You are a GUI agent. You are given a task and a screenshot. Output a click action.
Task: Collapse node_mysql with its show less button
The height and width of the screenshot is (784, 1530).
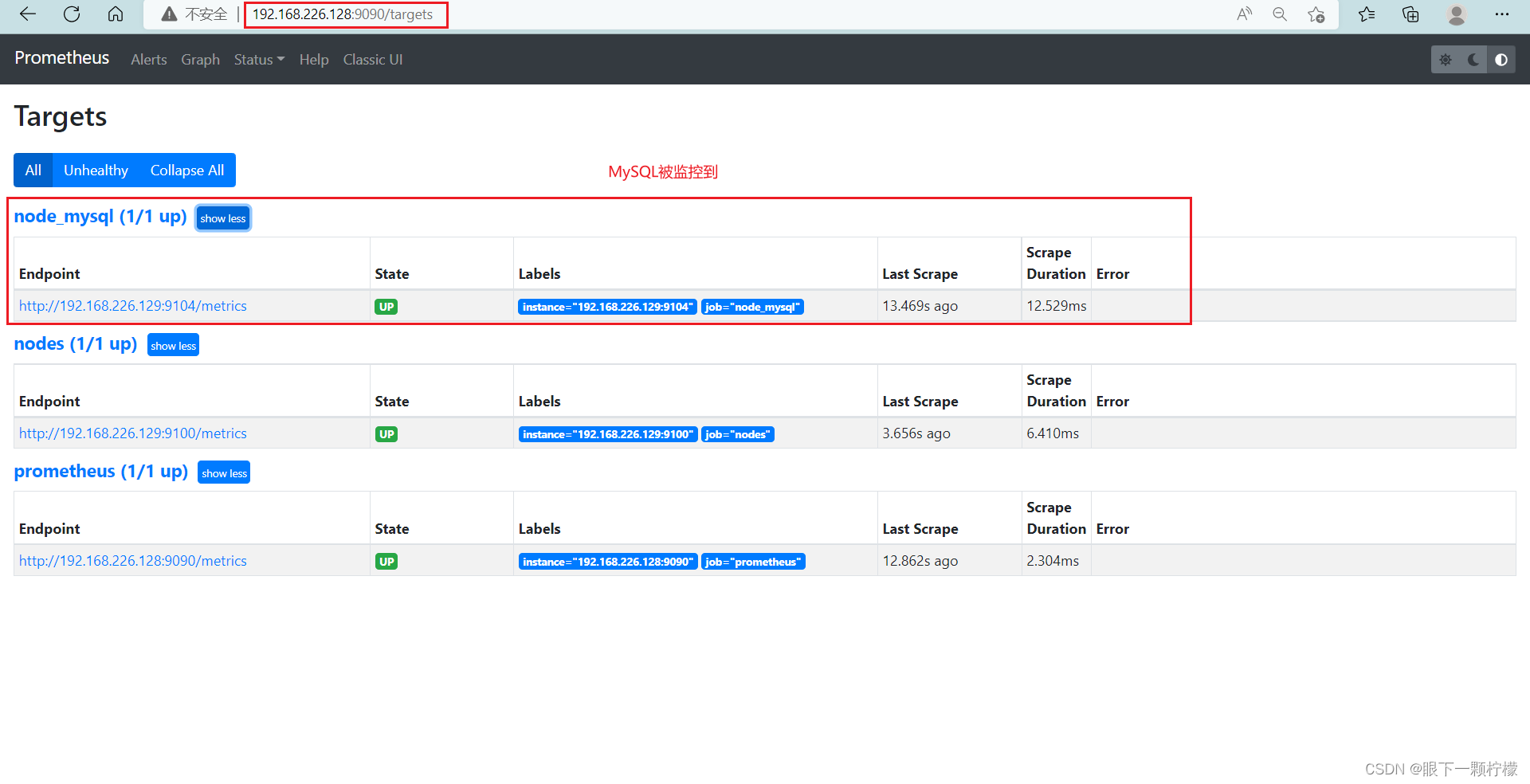[223, 218]
